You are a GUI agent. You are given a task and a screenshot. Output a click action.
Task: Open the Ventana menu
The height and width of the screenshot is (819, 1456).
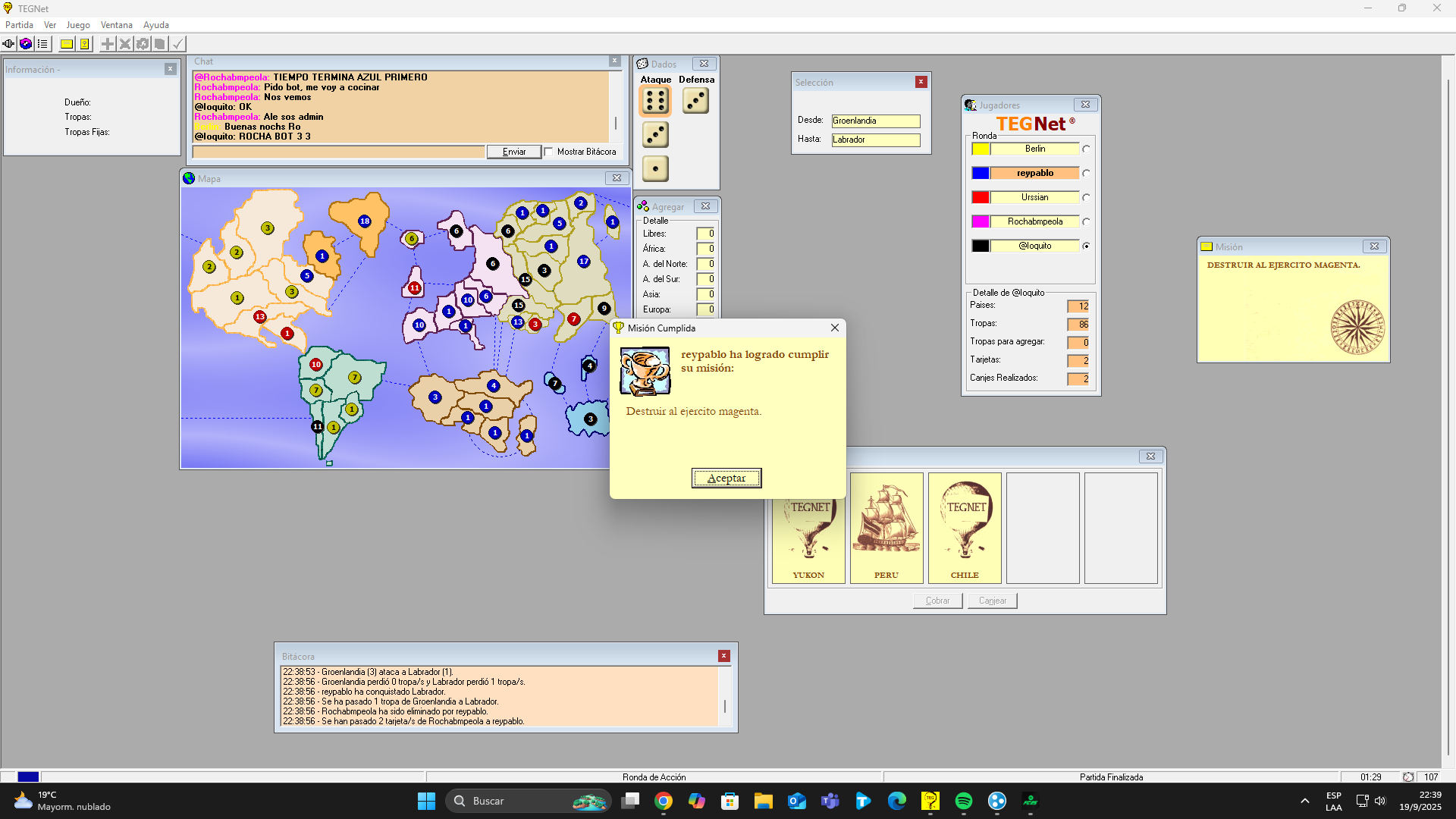point(116,25)
